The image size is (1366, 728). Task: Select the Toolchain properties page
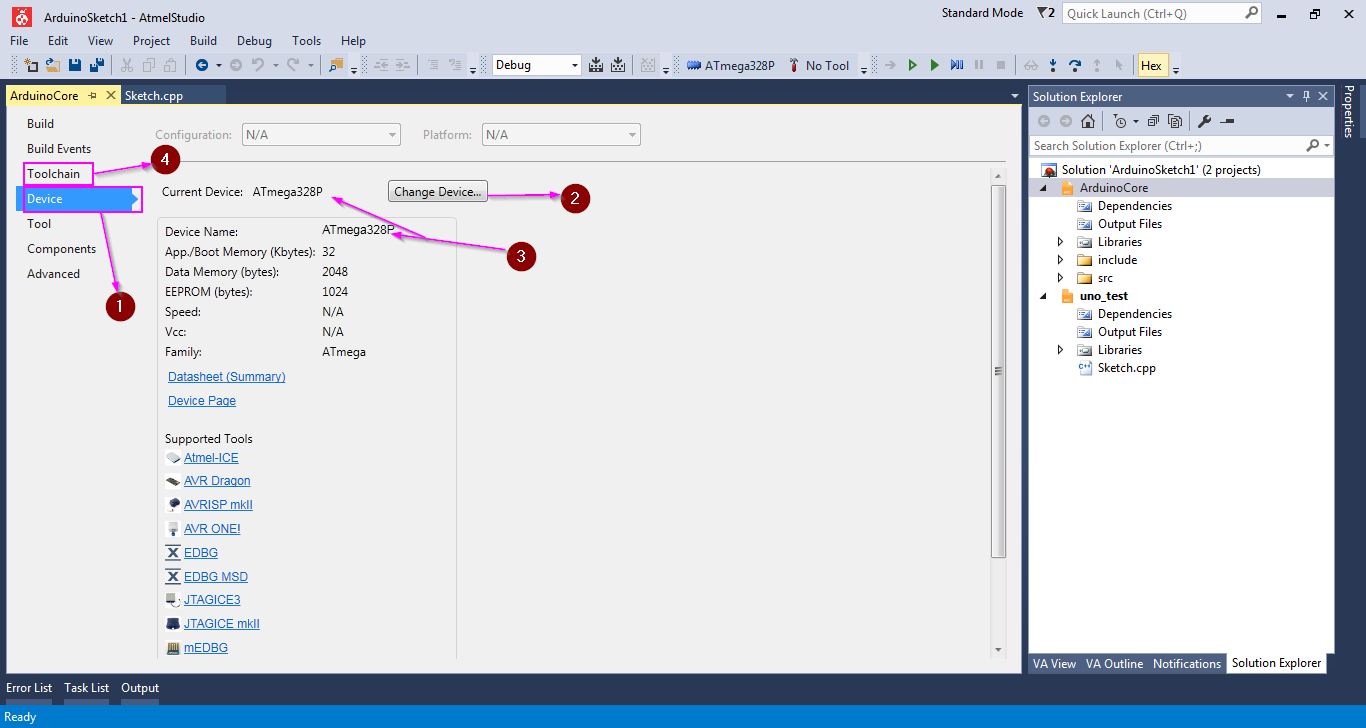point(53,174)
